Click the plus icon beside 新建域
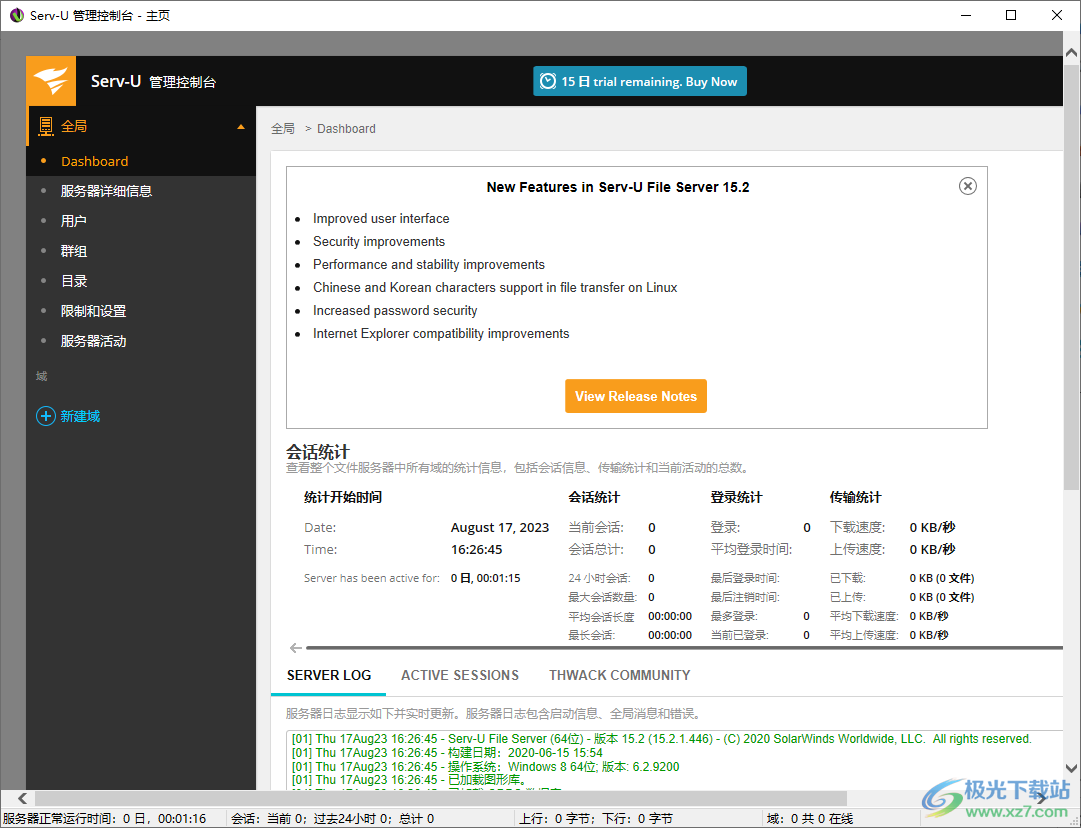1081x828 pixels. click(x=46, y=416)
